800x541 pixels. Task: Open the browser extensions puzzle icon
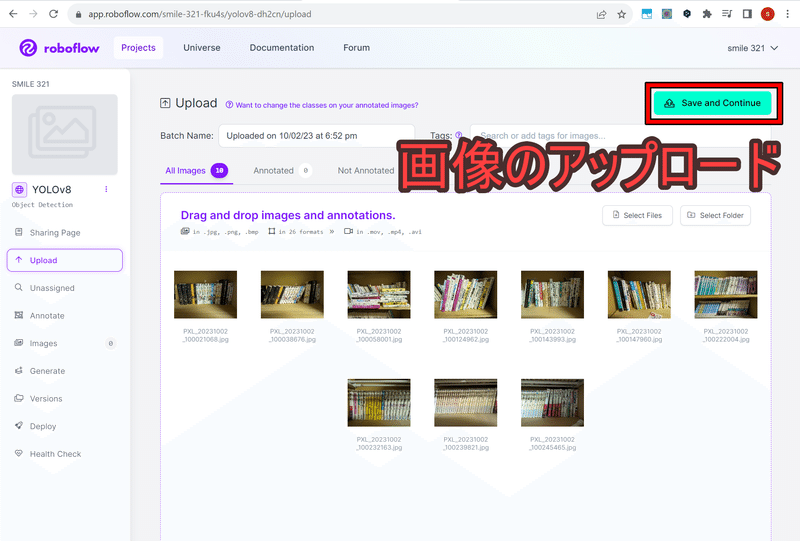707,14
